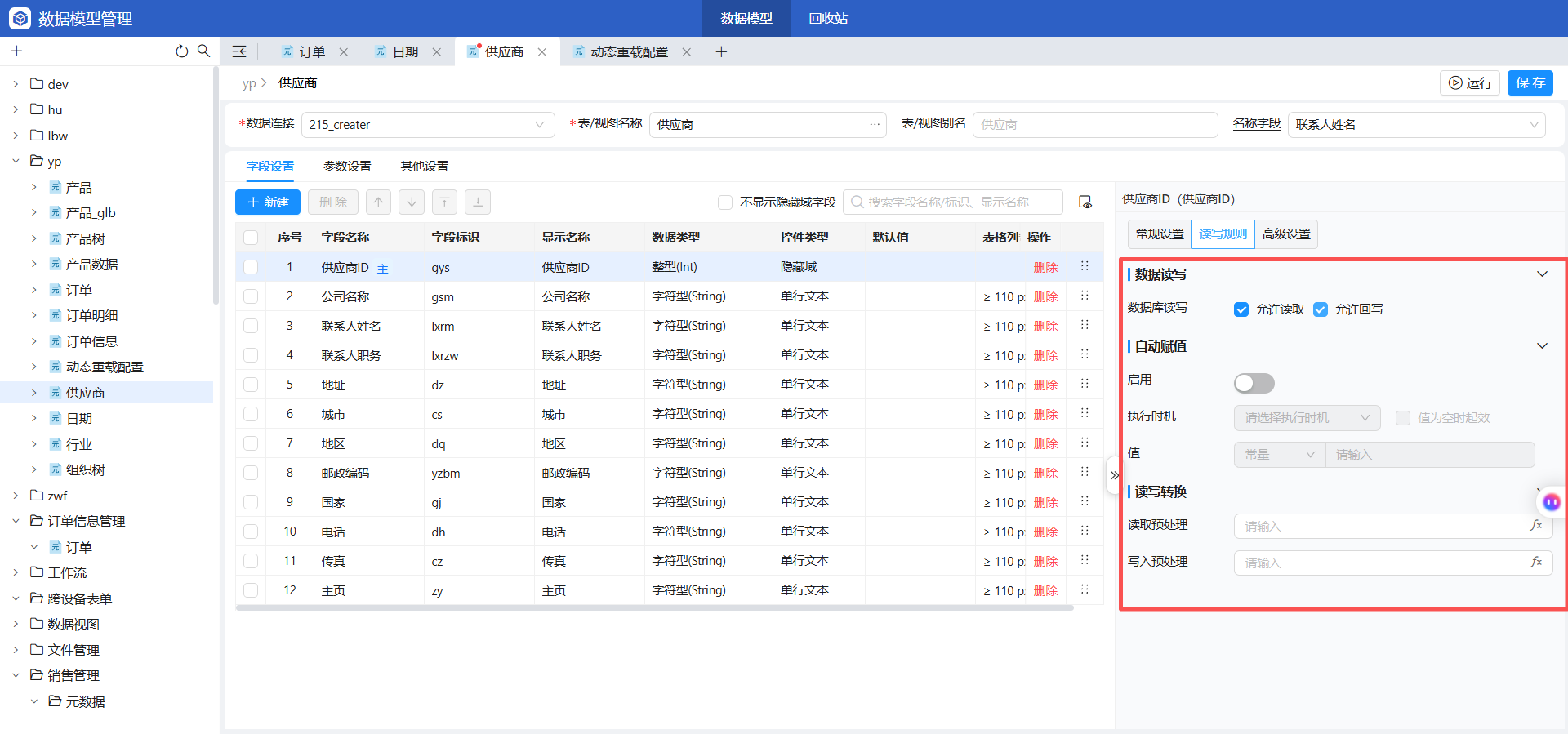Open row menu for 公司名称 field
1568x734 pixels.
(1085, 296)
